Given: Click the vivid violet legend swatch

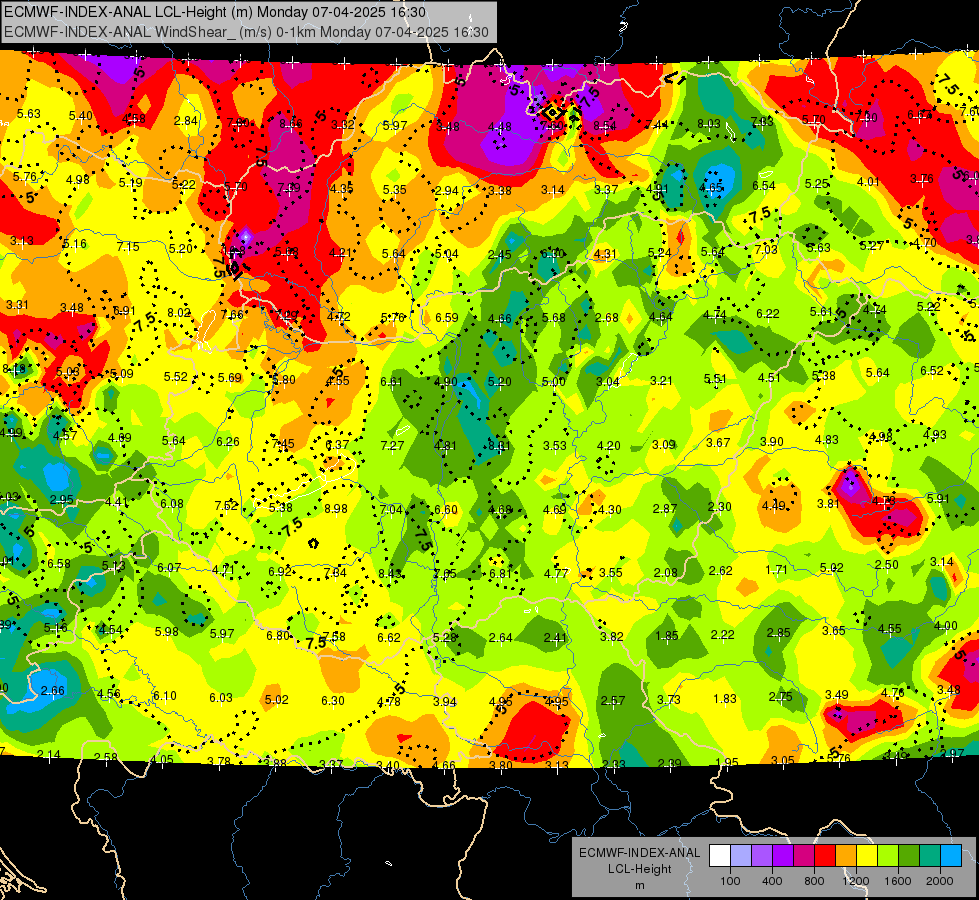Looking at the screenshot, I should [x=783, y=856].
